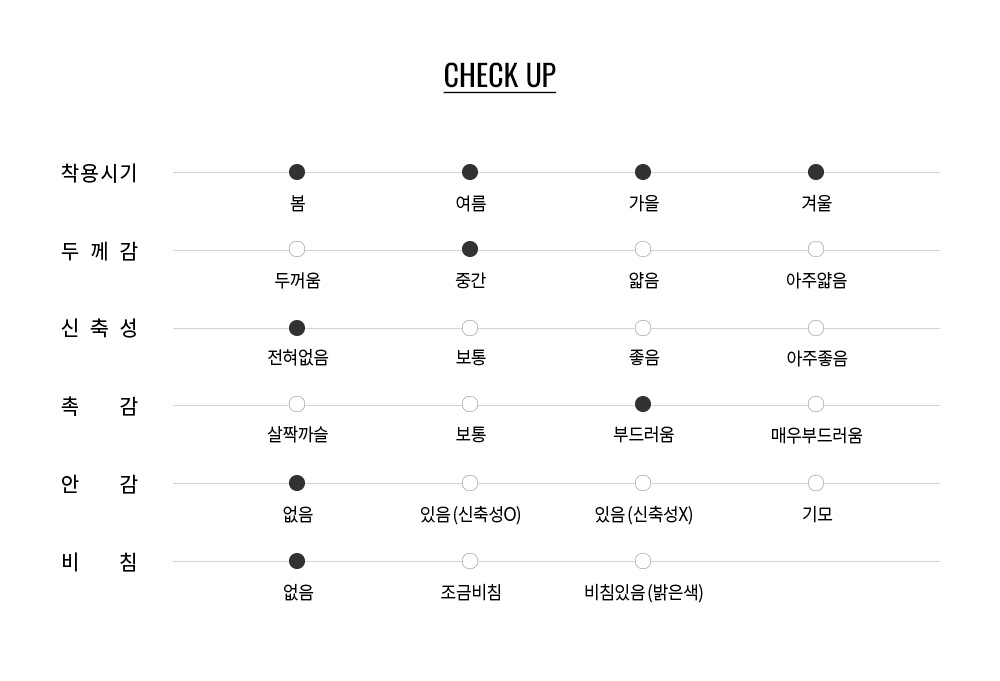Select 부드러움 texture radio dot
The width and height of the screenshot is (1000, 681).
pos(643,404)
